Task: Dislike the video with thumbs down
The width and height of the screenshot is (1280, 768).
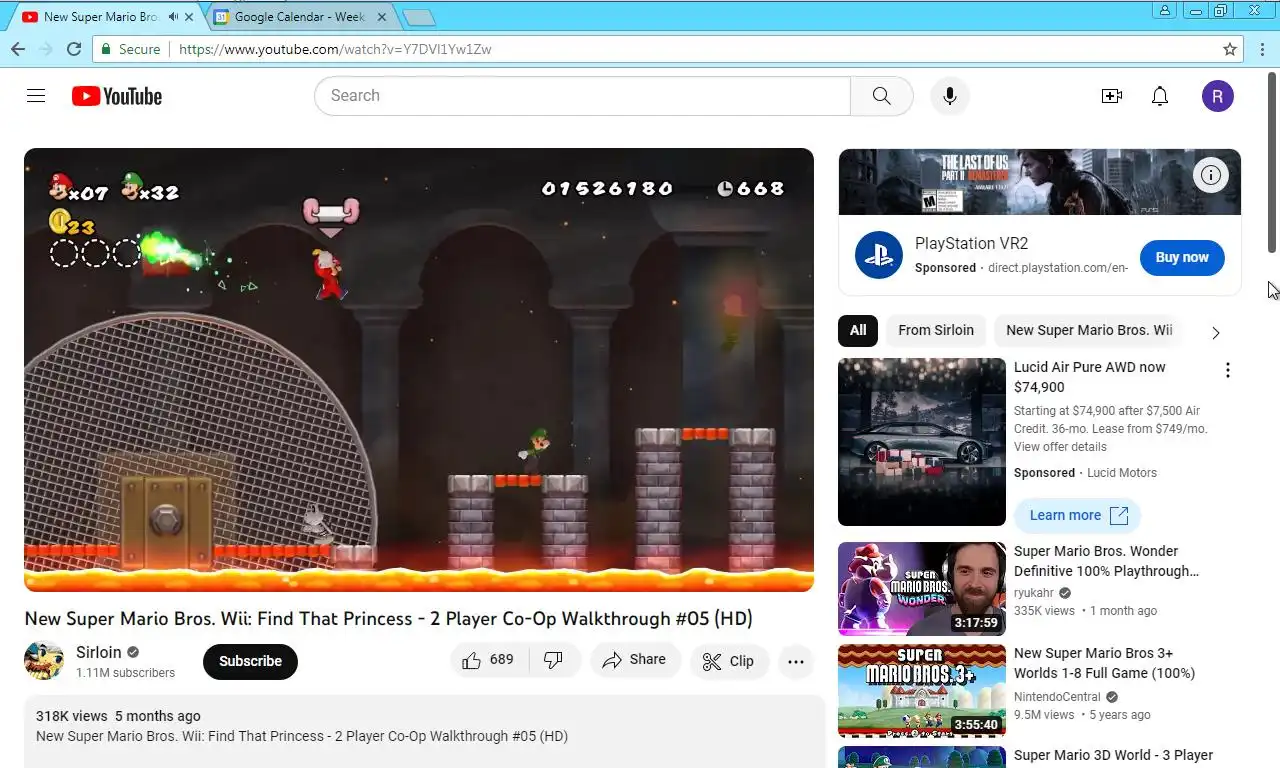Action: coord(553,660)
